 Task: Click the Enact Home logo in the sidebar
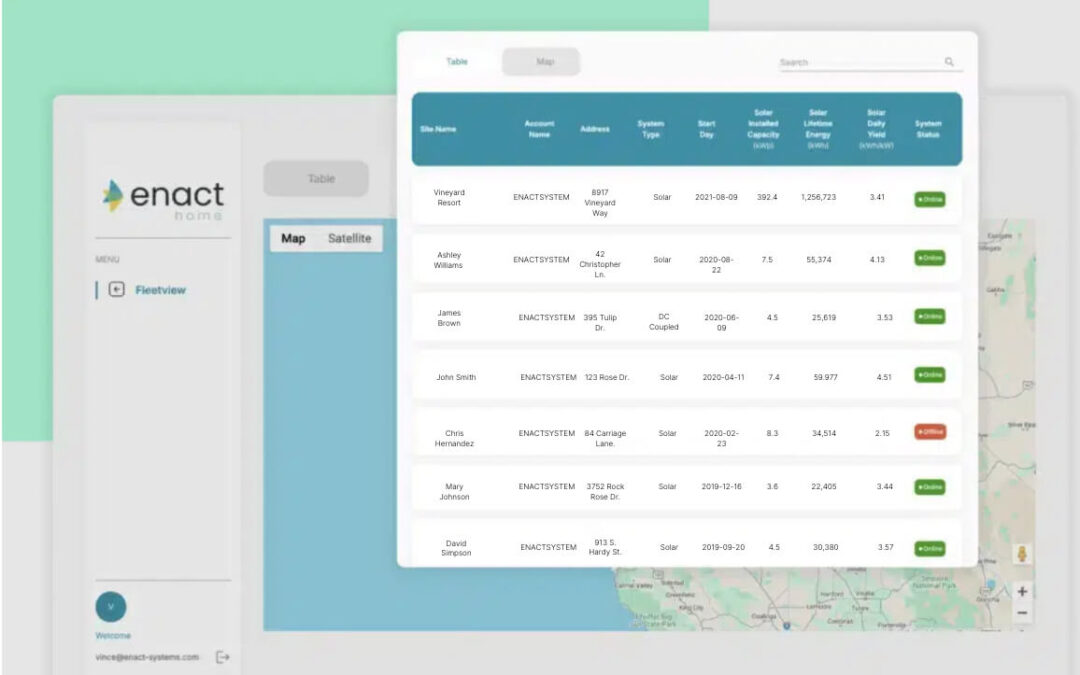coord(162,196)
